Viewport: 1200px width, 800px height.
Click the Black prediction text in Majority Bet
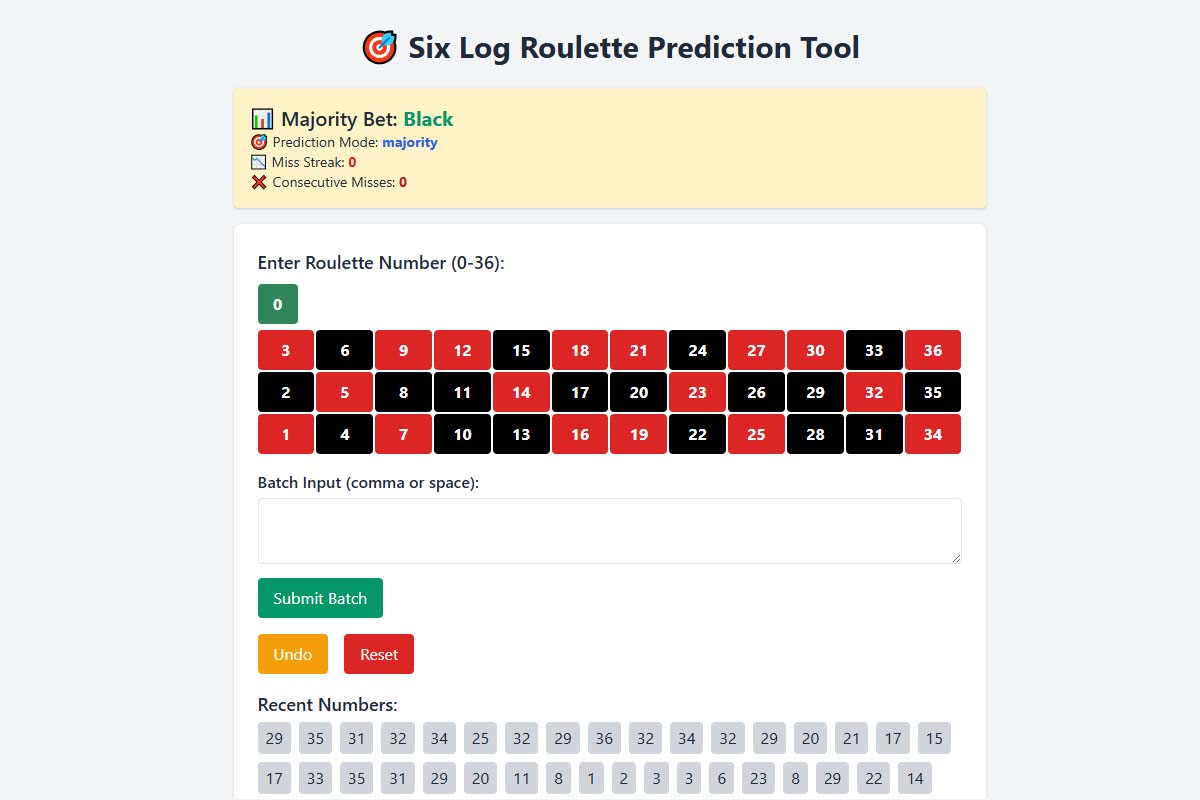[428, 118]
